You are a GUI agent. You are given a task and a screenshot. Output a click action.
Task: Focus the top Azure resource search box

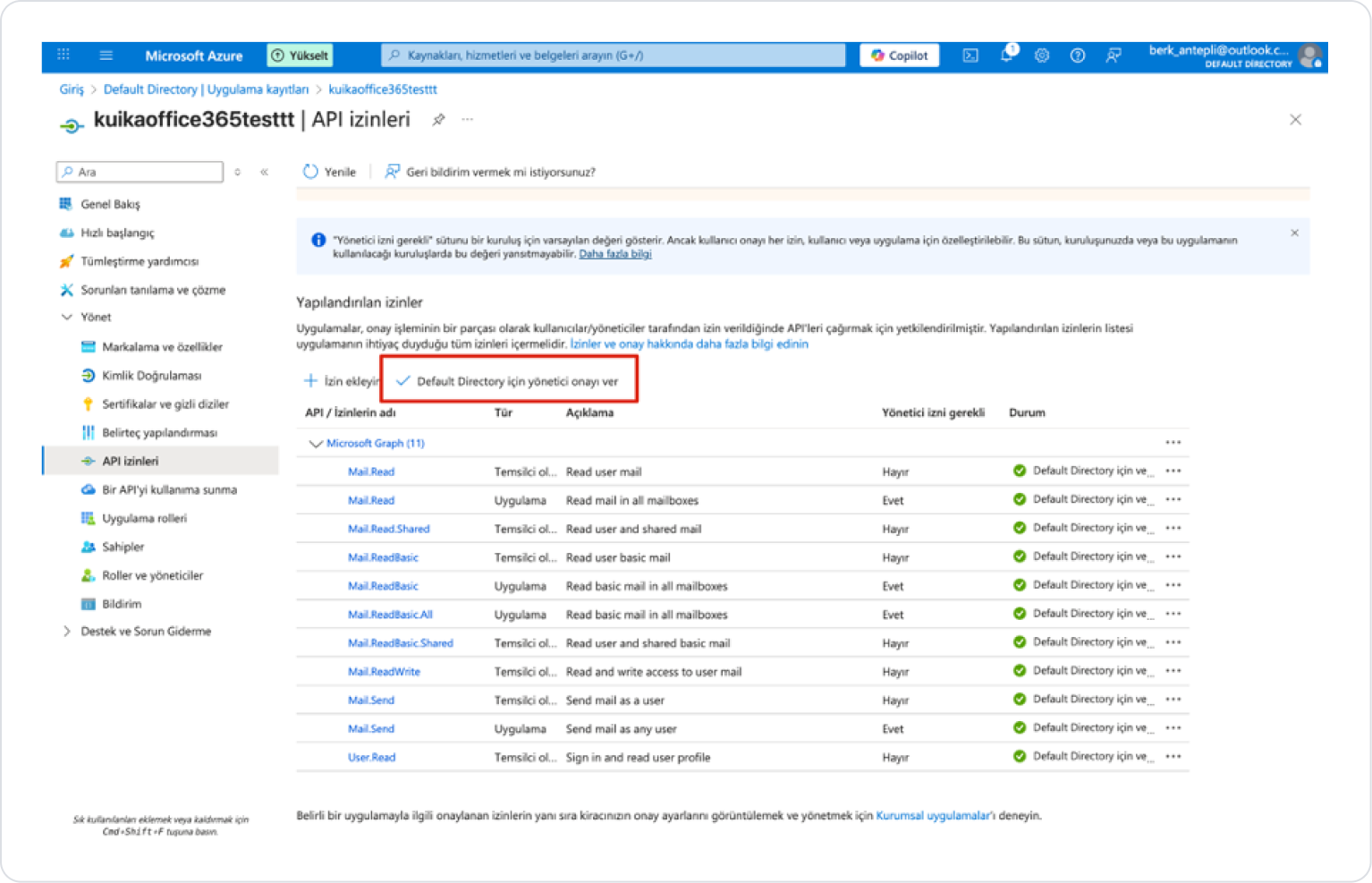coord(614,55)
